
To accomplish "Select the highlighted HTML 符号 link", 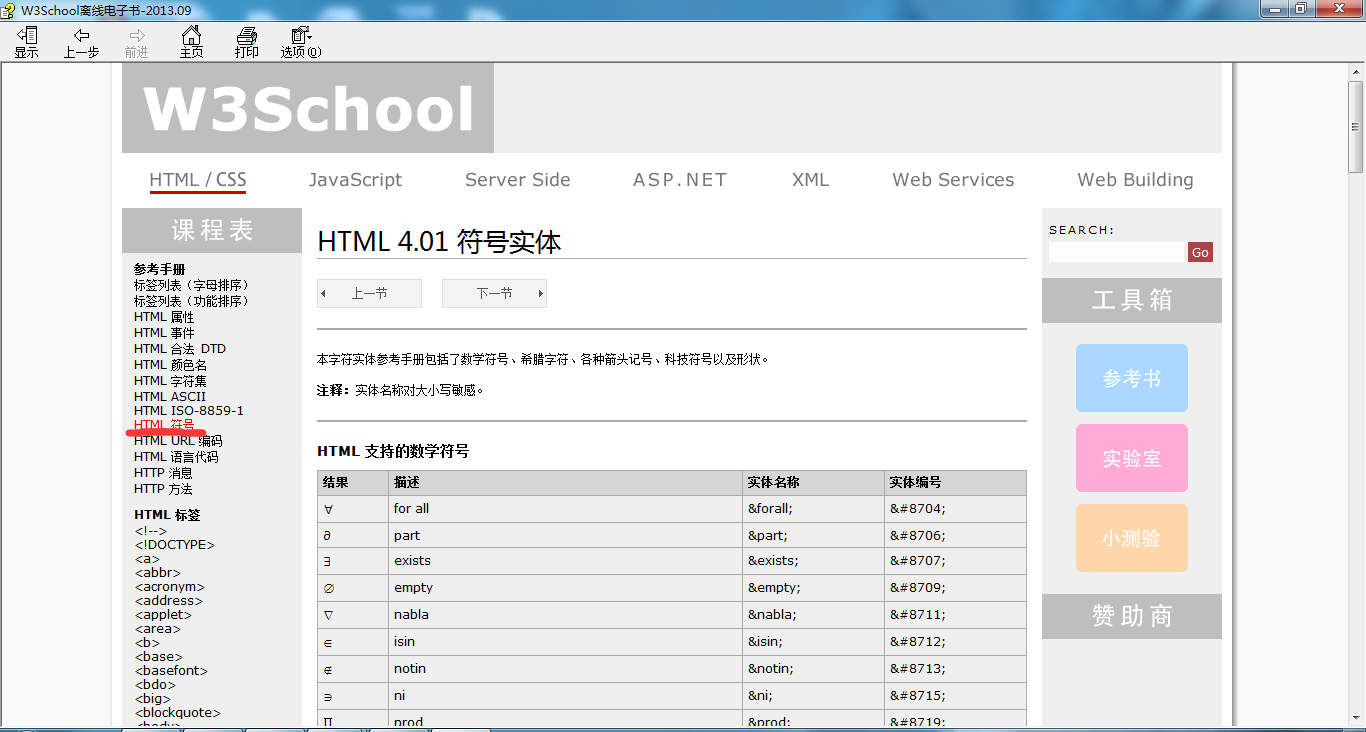I will [x=164, y=425].
